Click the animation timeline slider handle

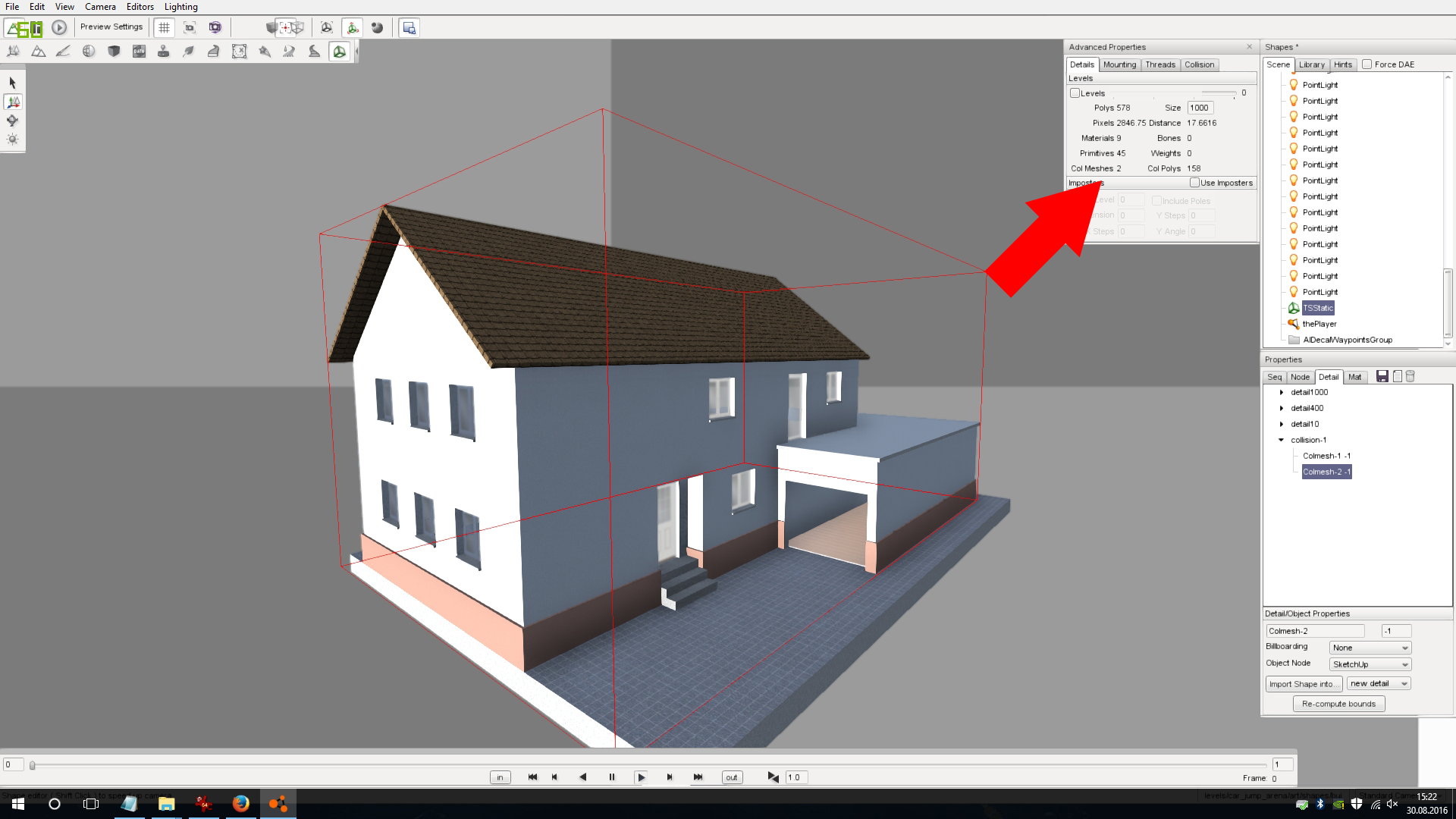(33, 766)
